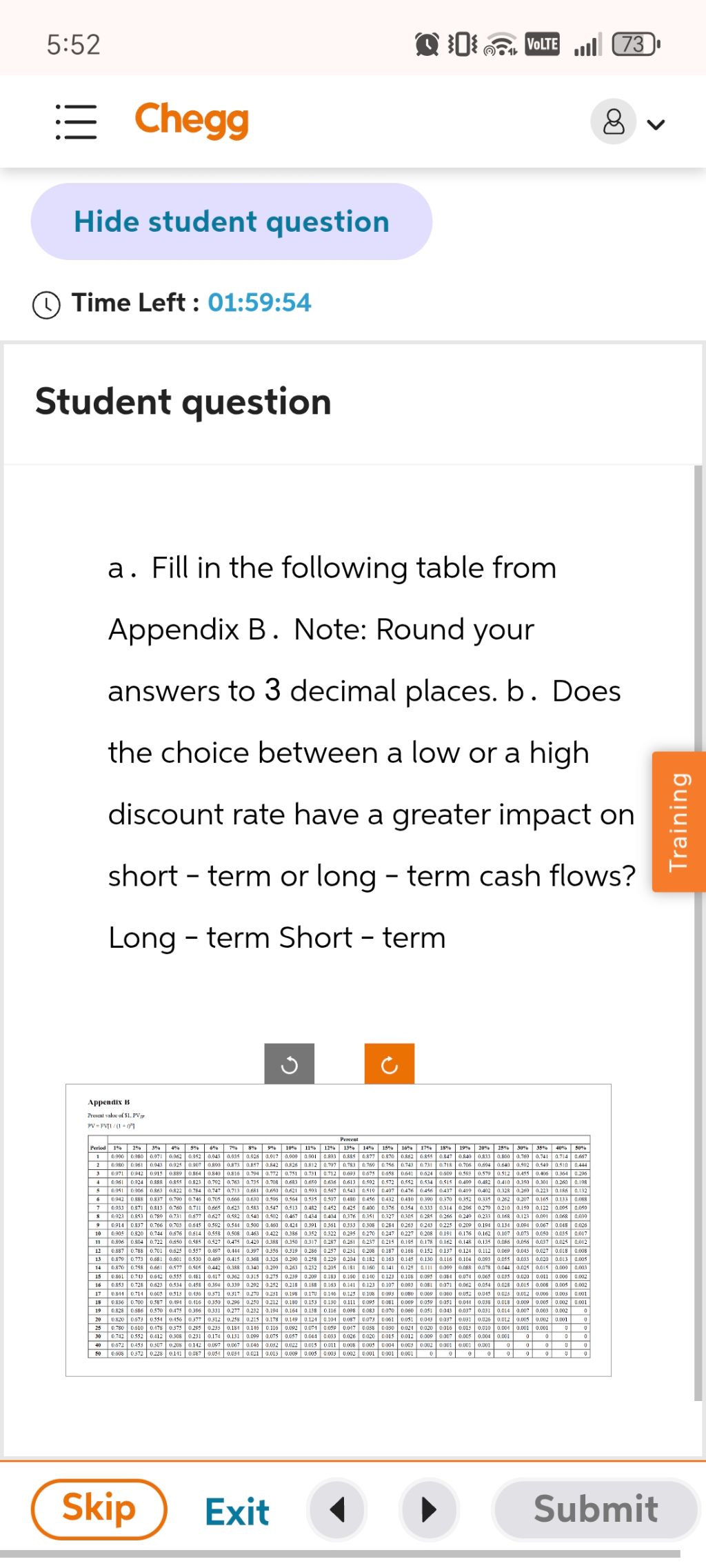This screenshot has height=1568, width=706.
Task: Go to previous with left arrow
Action: point(338,1510)
